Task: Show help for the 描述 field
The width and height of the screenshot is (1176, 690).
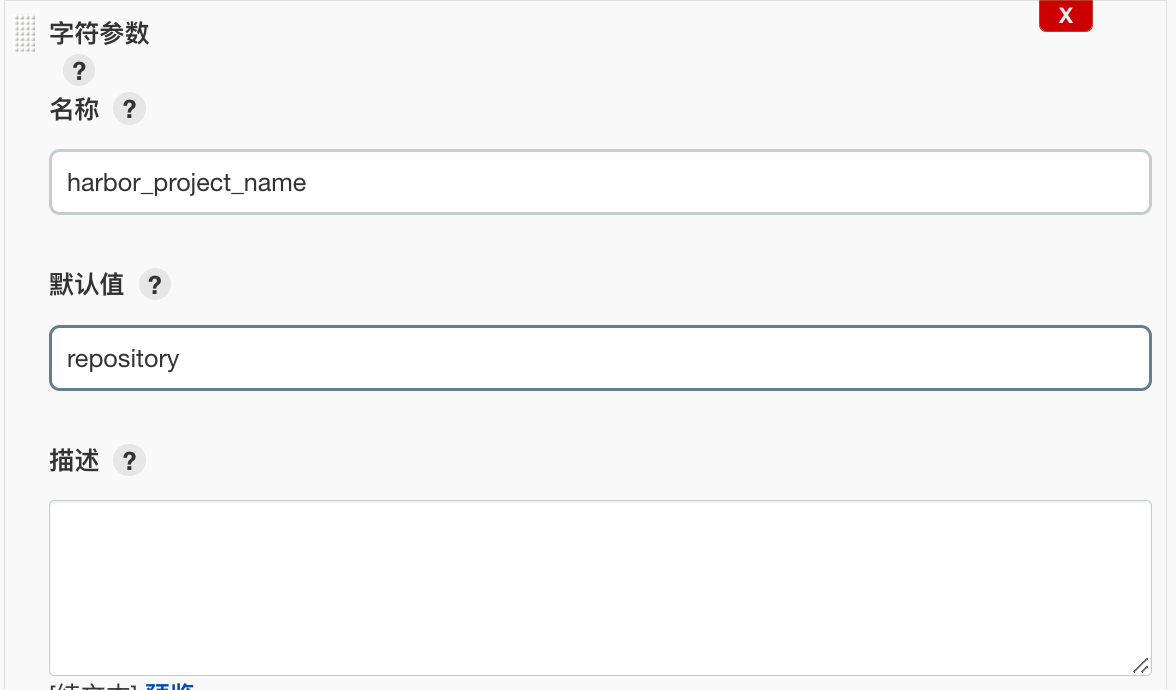Action: 129,461
